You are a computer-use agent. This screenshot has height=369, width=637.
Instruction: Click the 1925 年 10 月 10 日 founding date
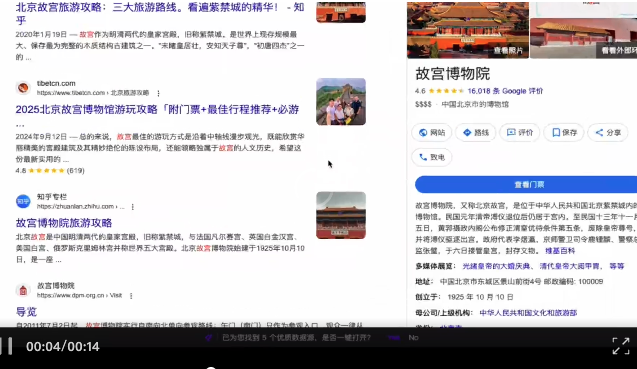[x=480, y=297]
